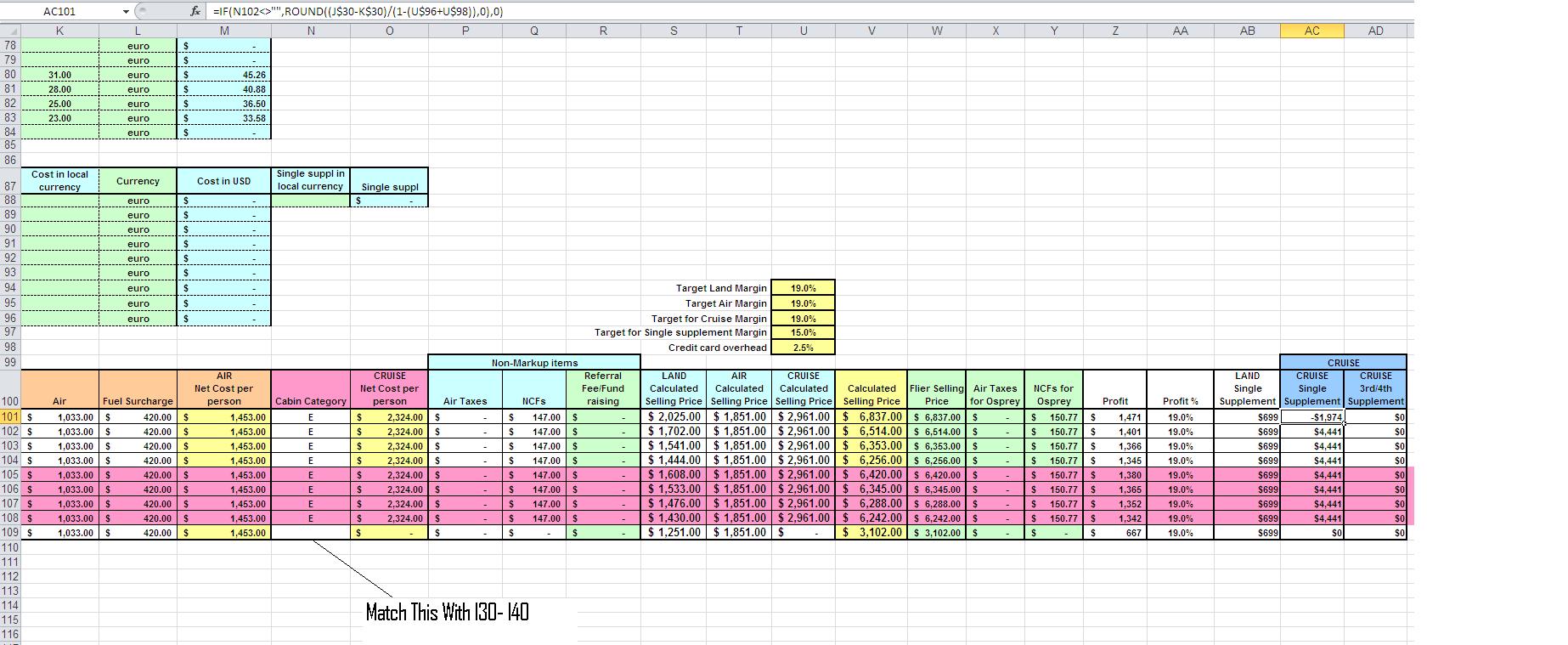
Task: Select the cell showing -$1,974
Action: (x=1311, y=417)
